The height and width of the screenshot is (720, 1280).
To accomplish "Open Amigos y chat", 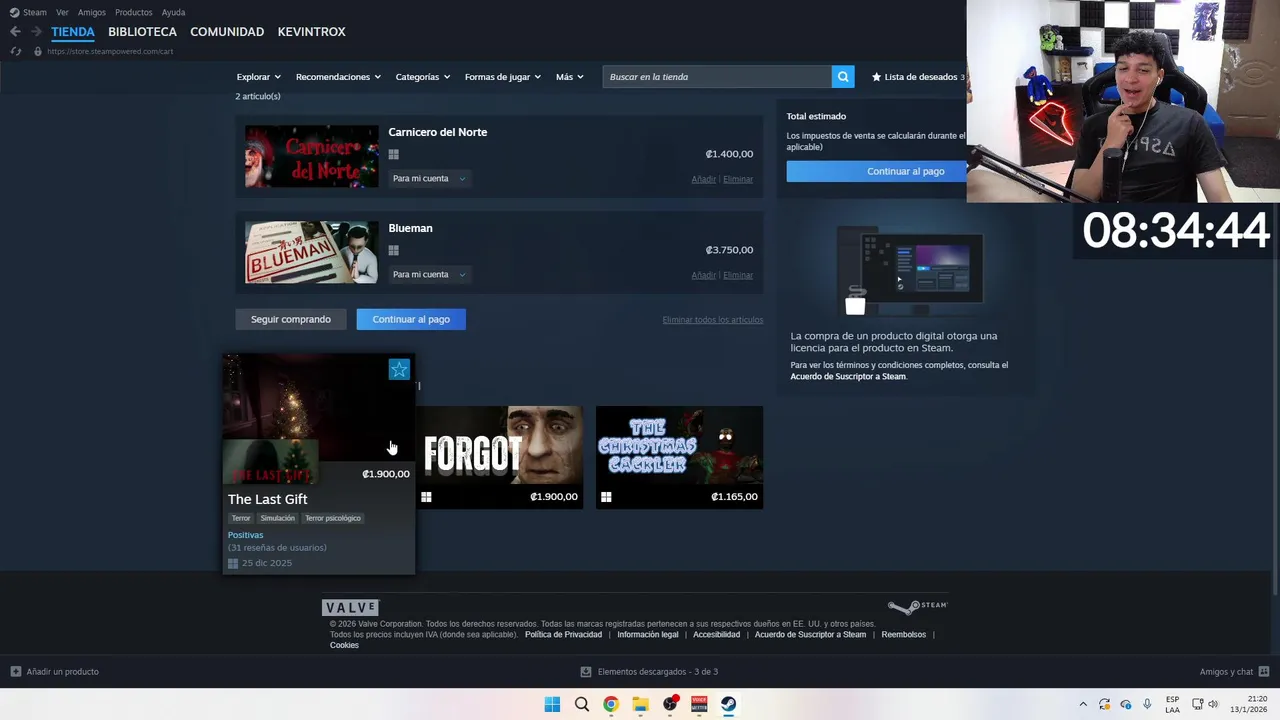I will click(x=1234, y=672).
